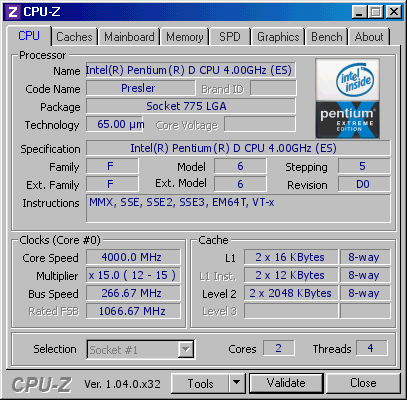
Task: Click the empty Core Voltage field
Action: tap(260, 124)
